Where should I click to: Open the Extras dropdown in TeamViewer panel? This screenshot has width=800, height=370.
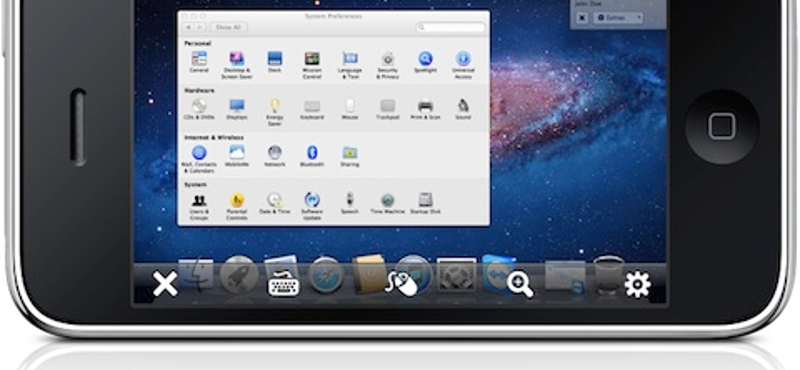pos(619,18)
